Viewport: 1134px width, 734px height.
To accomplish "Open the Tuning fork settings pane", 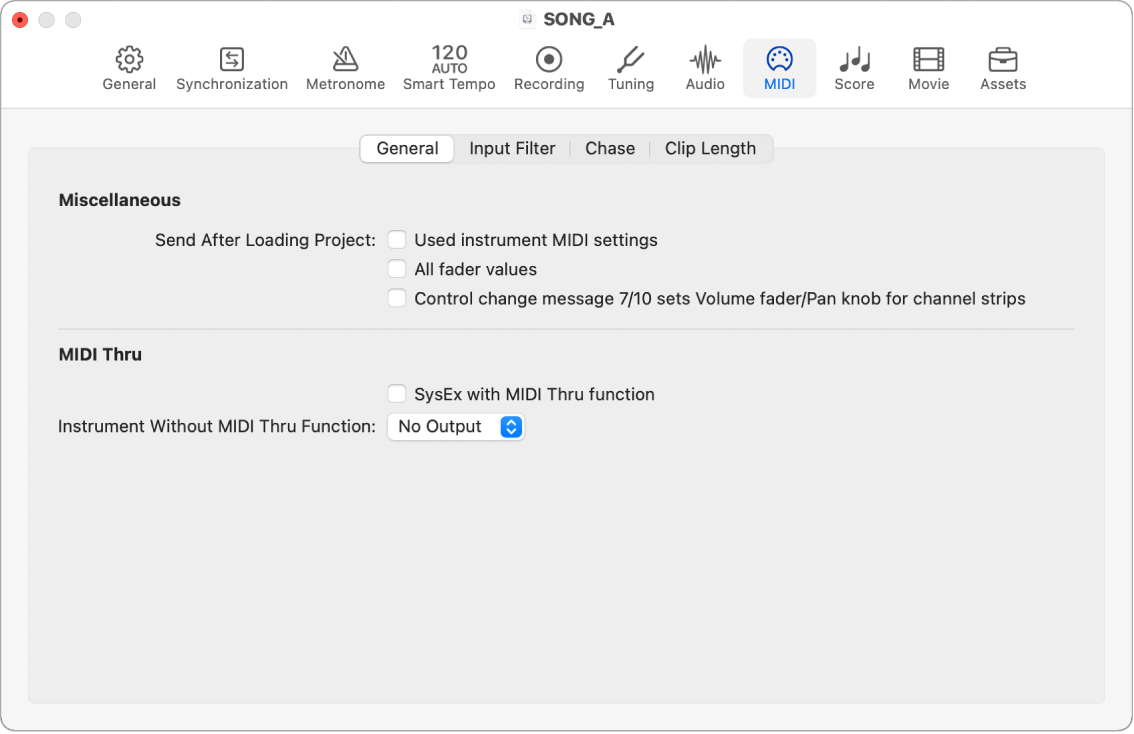I will coord(631,68).
